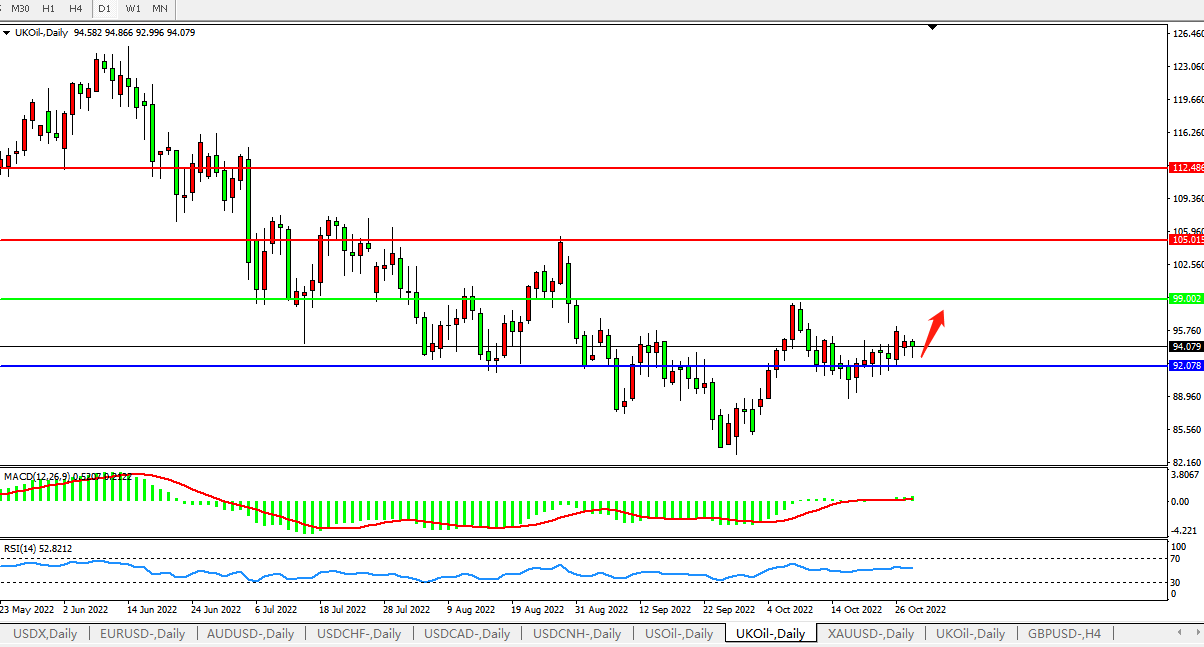Click the red upward arrow annotation
Image resolution: width=1204 pixels, height=647 pixels.
[933, 334]
